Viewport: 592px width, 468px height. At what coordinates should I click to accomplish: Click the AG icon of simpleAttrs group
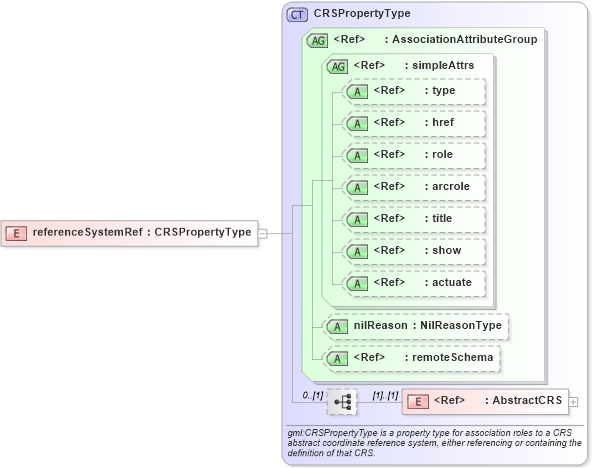pyautogui.click(x=337, y=66)
